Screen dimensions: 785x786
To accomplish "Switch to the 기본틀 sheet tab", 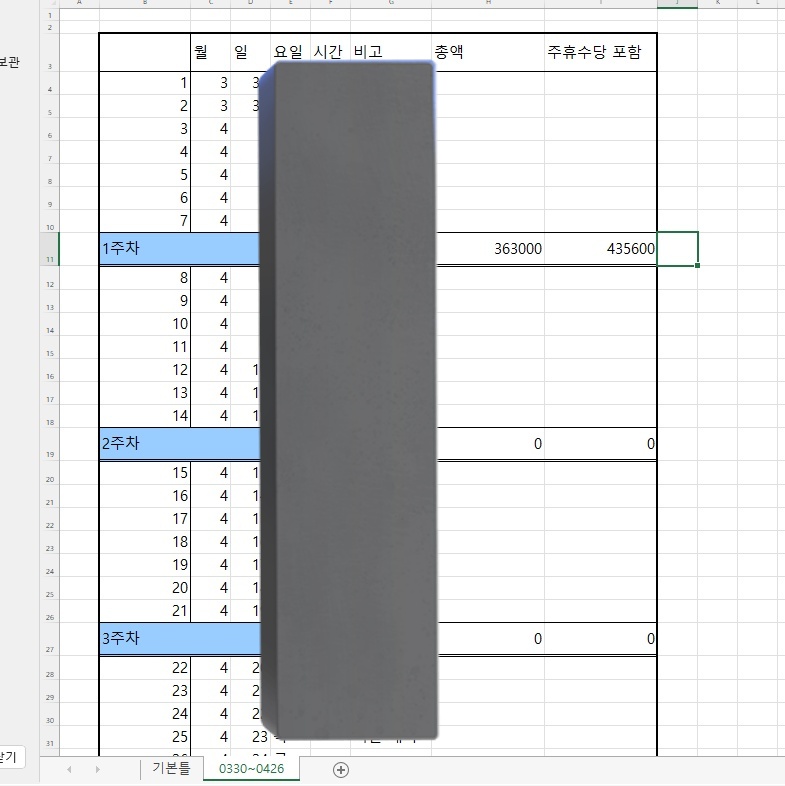I will pyautogui.click(x=171, y=768).
